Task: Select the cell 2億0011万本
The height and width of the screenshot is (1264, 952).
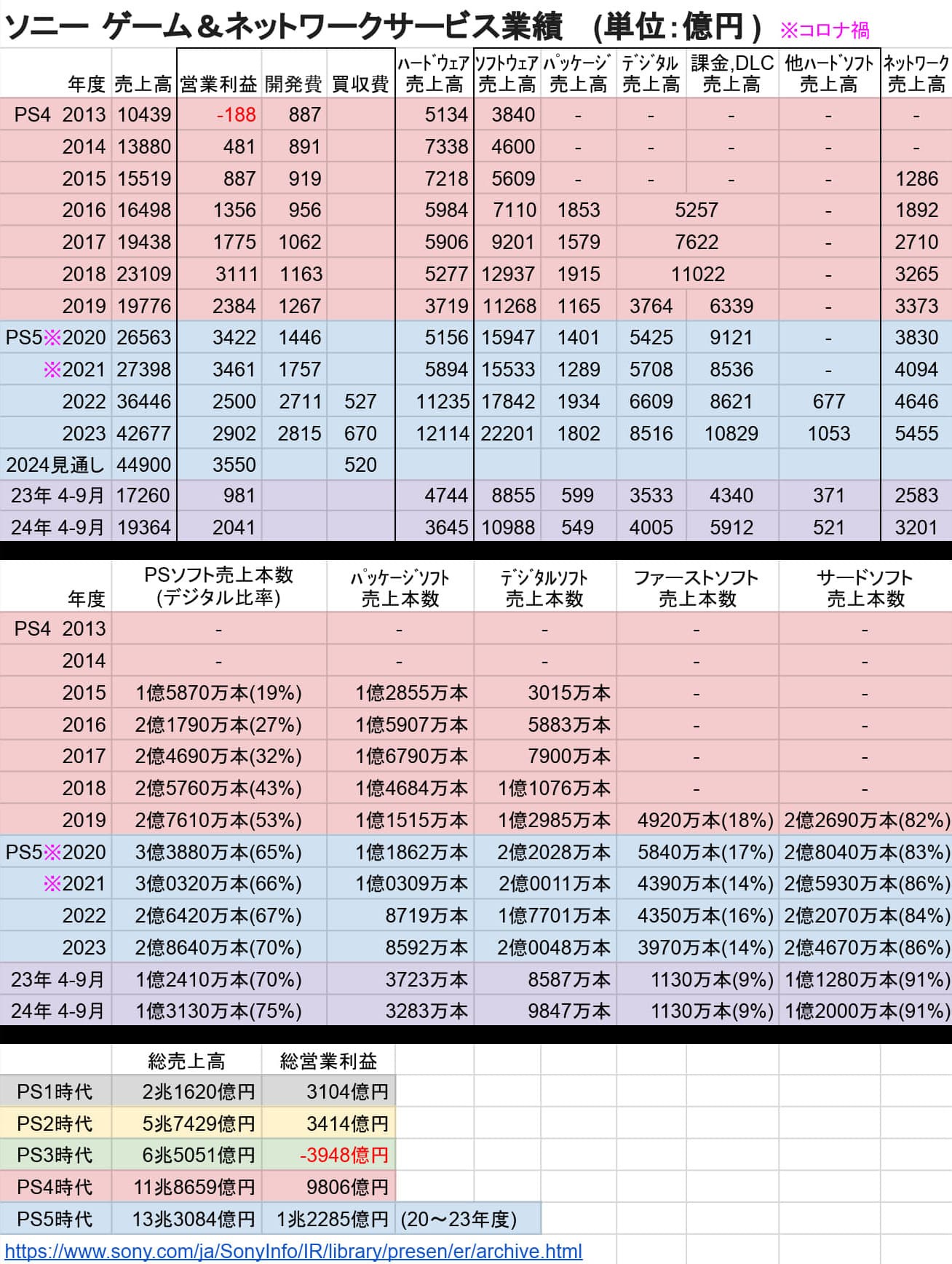Action: click(x=554, y=884)
